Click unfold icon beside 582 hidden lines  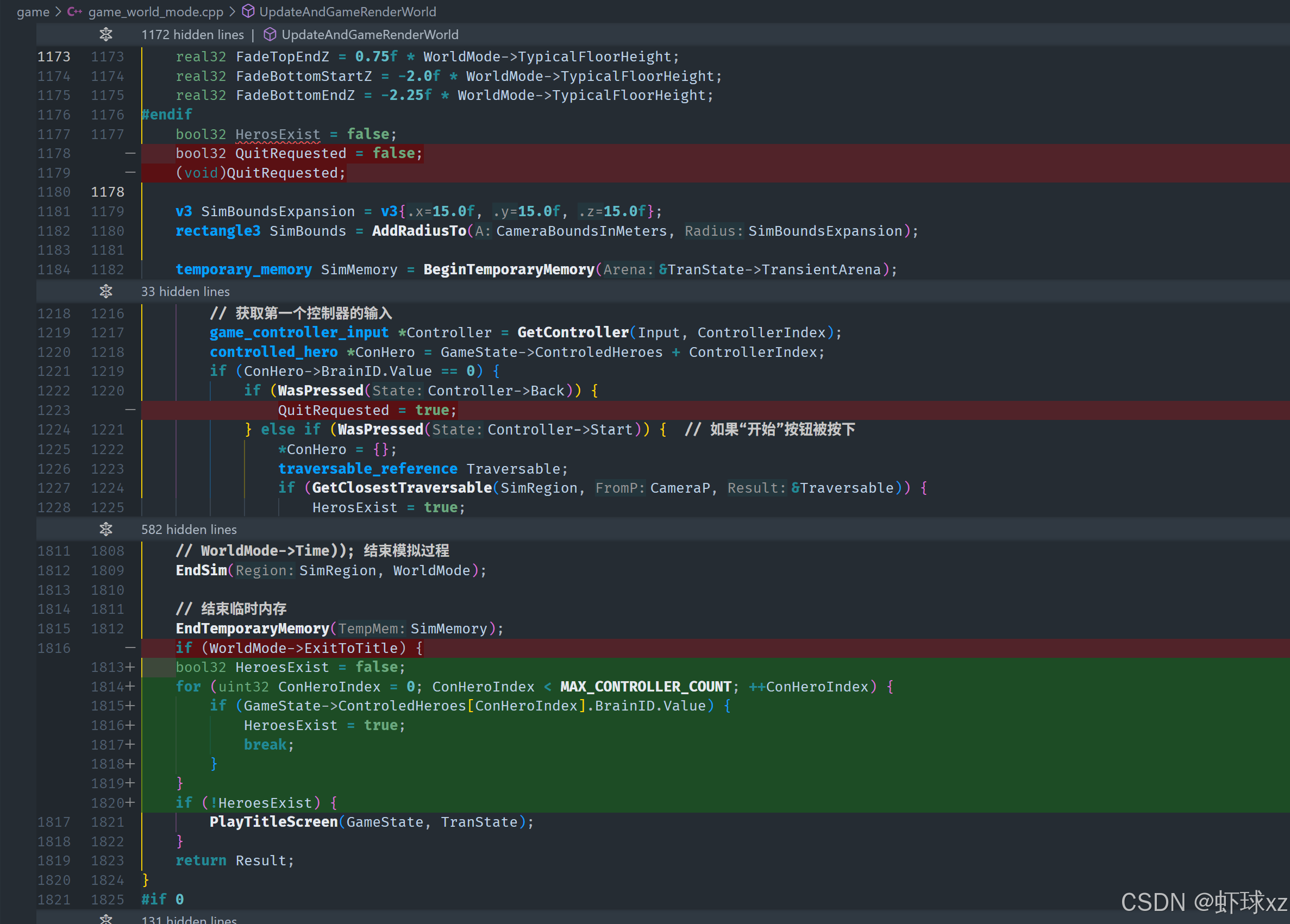[106, 530]
